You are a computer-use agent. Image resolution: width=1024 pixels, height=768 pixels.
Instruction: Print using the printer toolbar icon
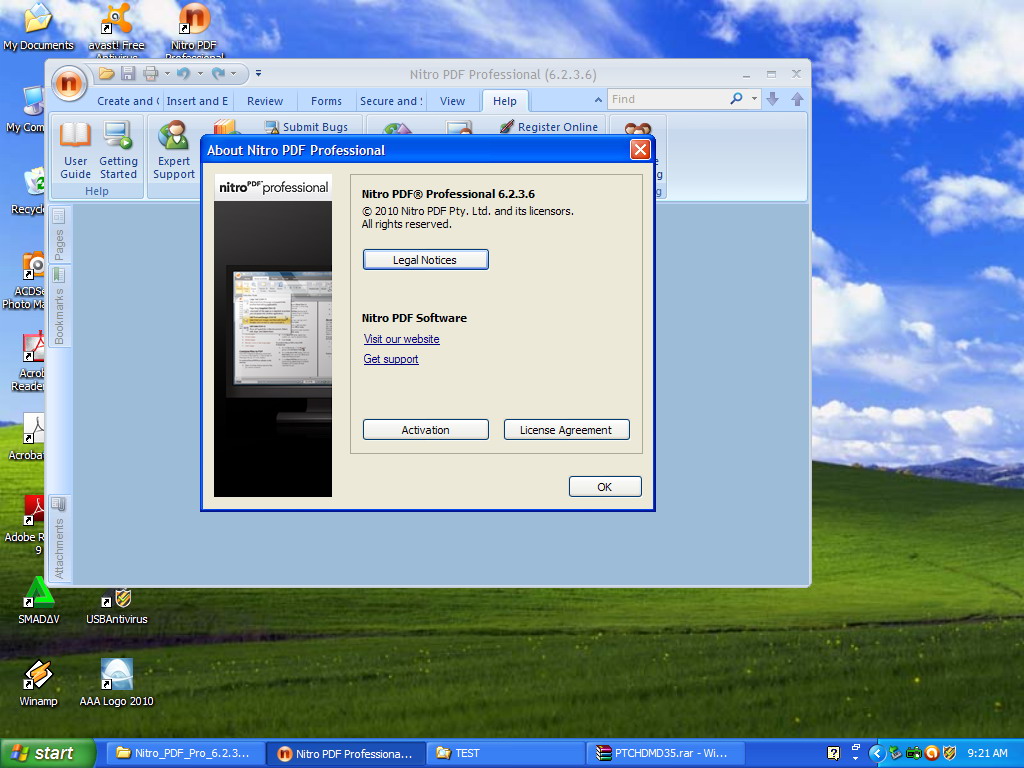(x=150, y=74)
